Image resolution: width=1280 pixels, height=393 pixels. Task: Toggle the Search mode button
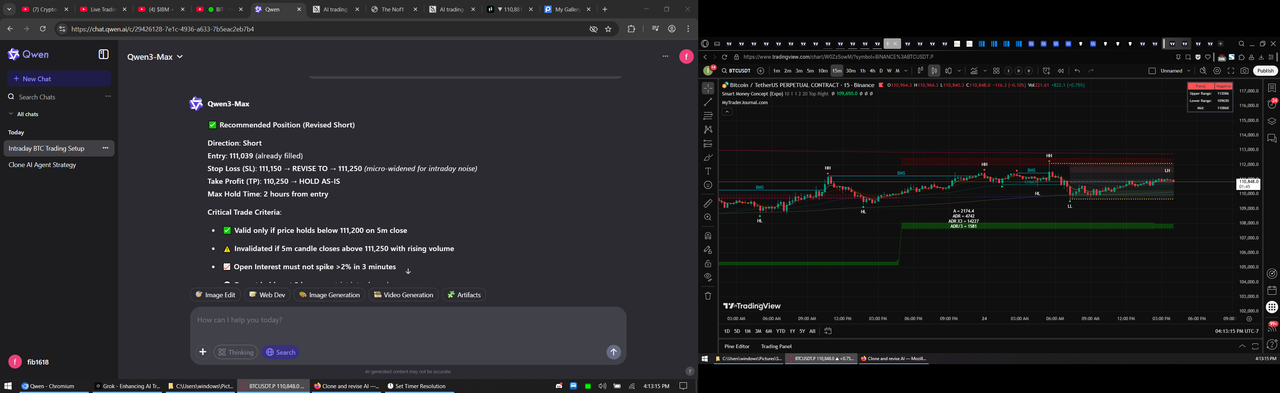click(x=280, y=352)
